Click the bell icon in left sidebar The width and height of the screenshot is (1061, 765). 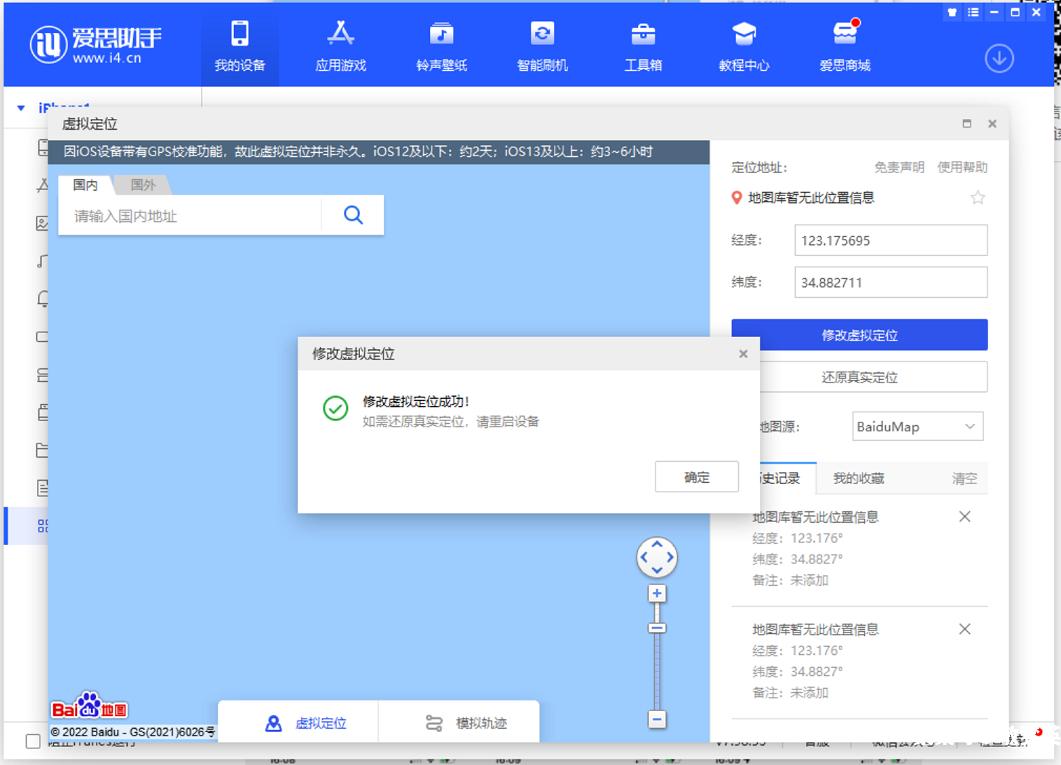[x=43, y=298]
